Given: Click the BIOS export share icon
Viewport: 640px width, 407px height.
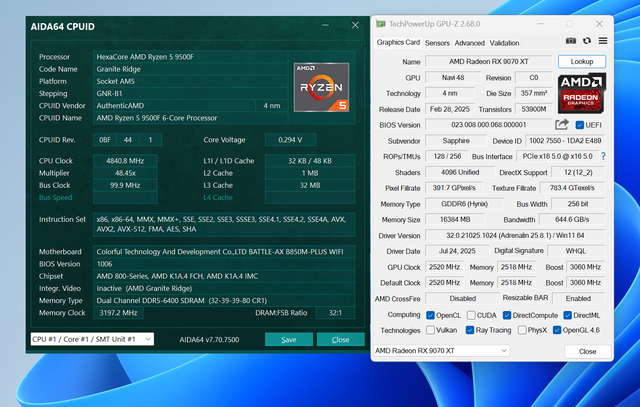Looking at the screenshot, I should 562,125.
